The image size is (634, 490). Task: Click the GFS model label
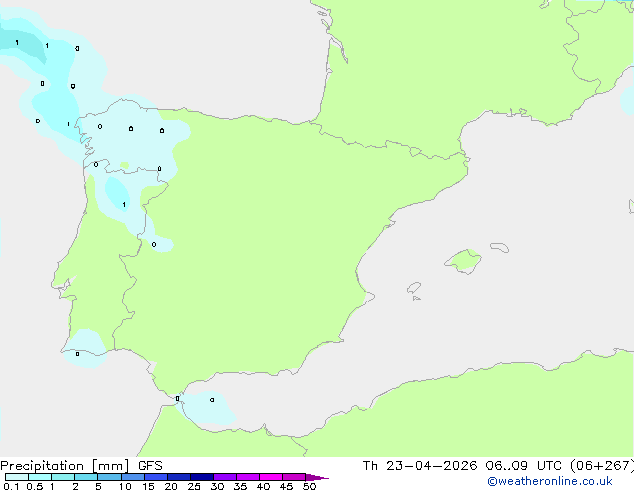point(150,466)
